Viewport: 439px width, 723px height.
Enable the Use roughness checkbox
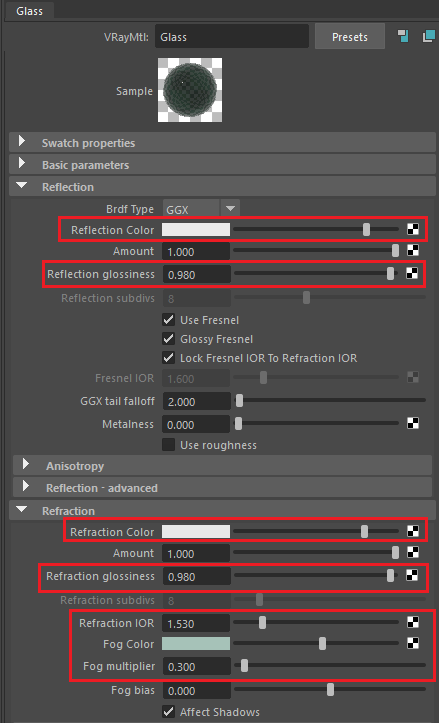[x=169, y=445]
